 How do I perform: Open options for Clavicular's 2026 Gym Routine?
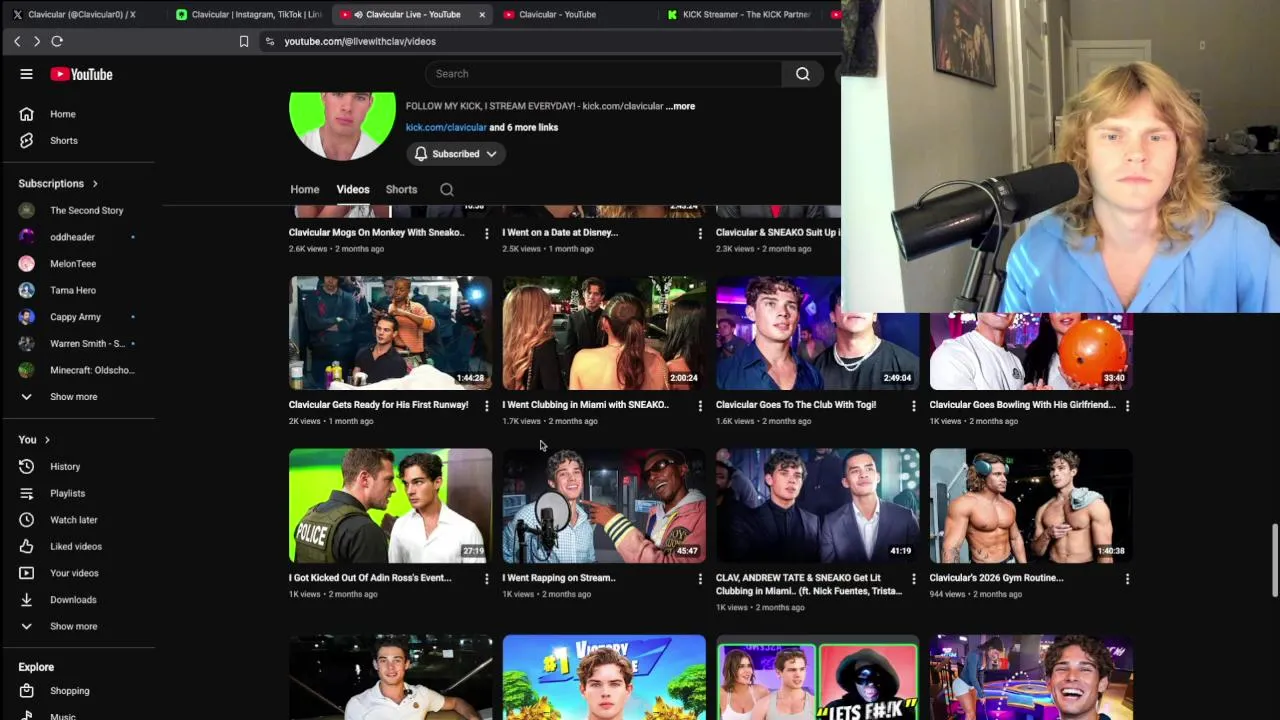pyautogui.click(x=1127, y=578)
